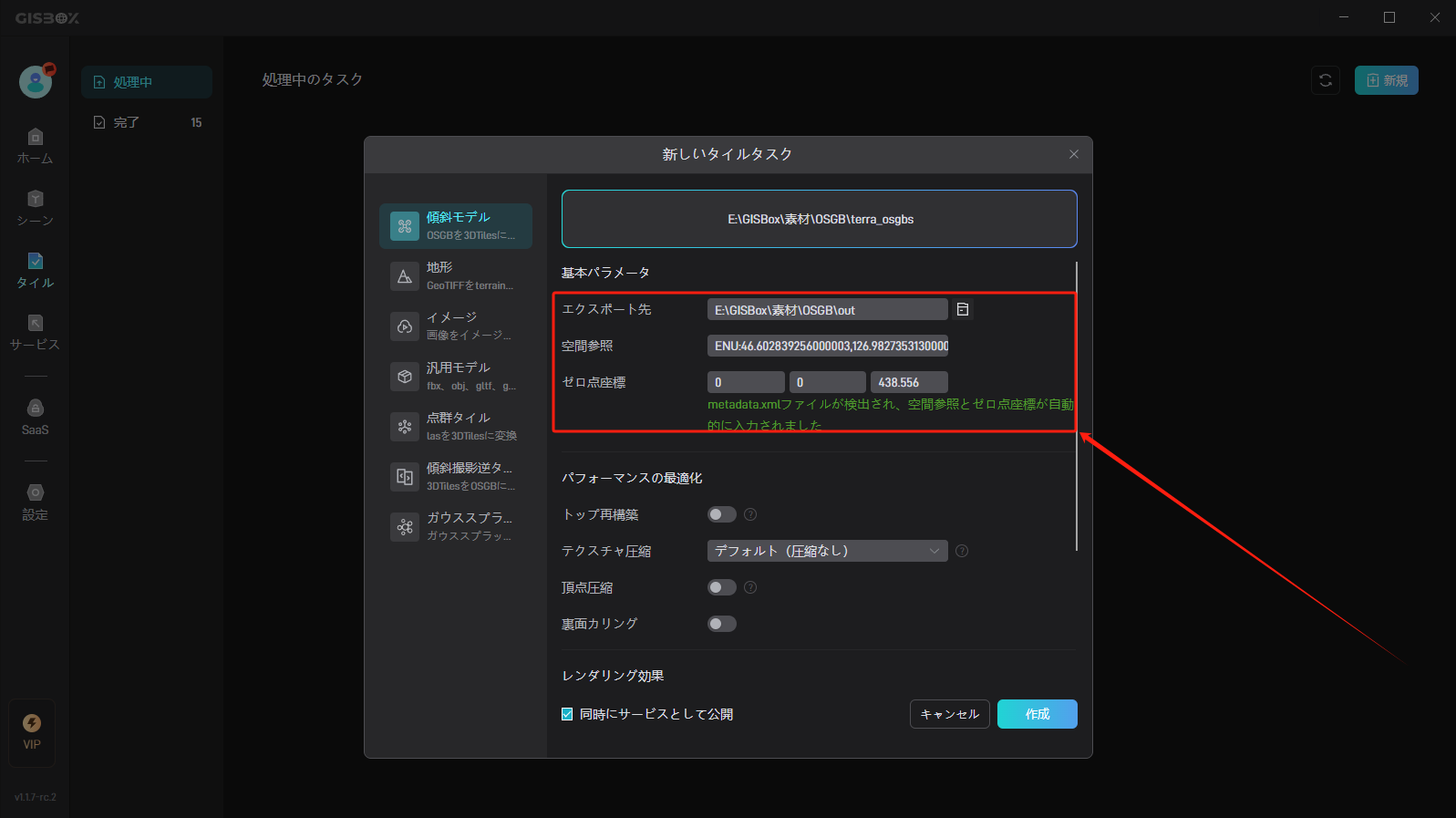Close the 新しいタイルタスク dialog

coord(1074,154)
